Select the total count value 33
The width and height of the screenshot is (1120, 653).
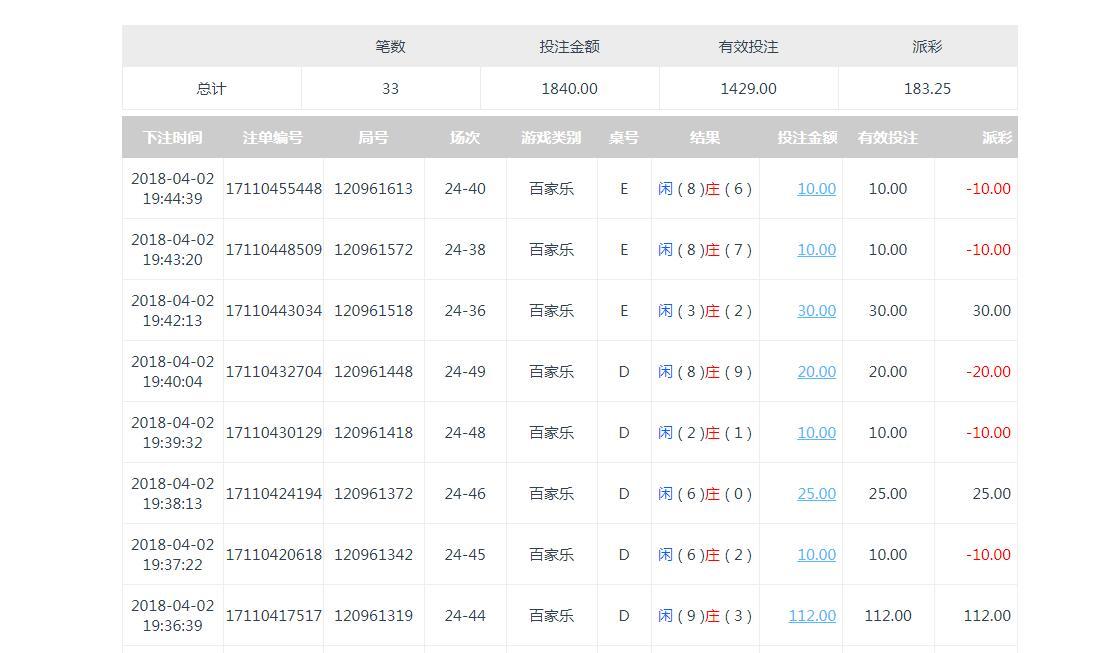click(x=390, y=89)
